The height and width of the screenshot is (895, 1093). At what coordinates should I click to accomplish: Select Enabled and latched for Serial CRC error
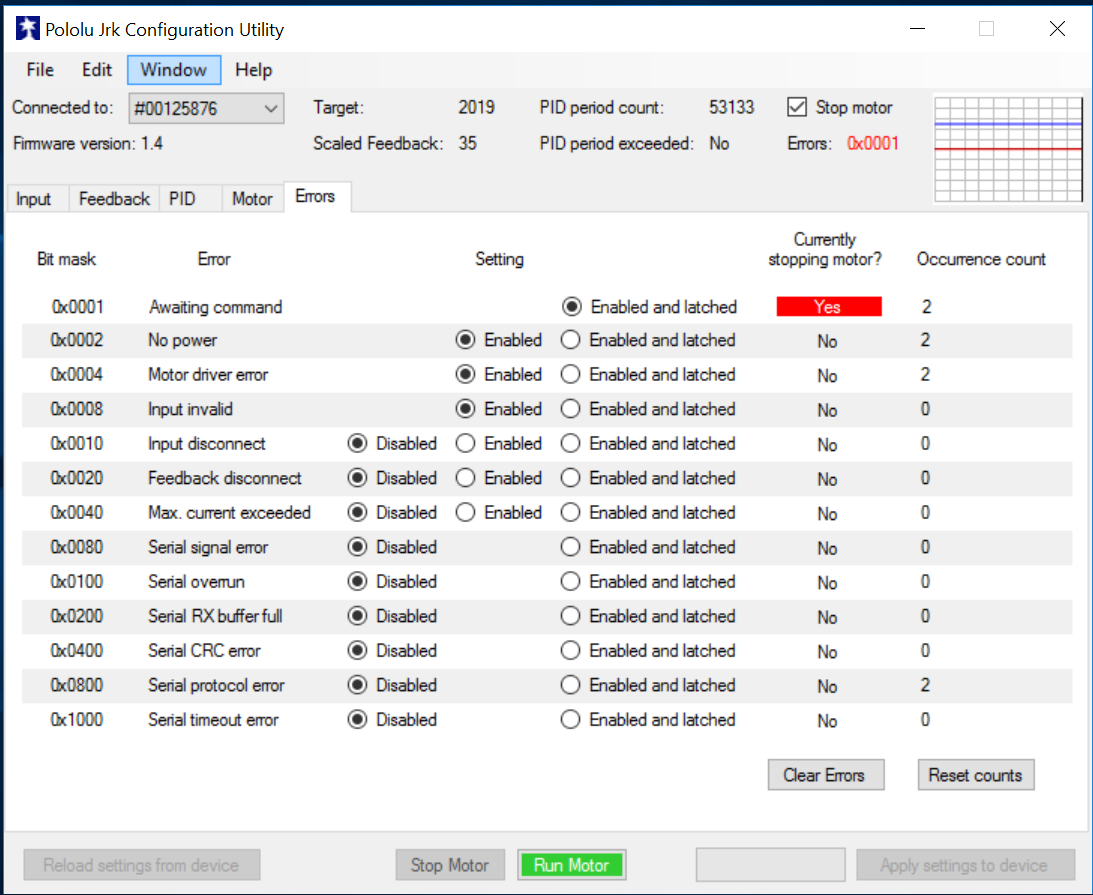tap(648, 650)
